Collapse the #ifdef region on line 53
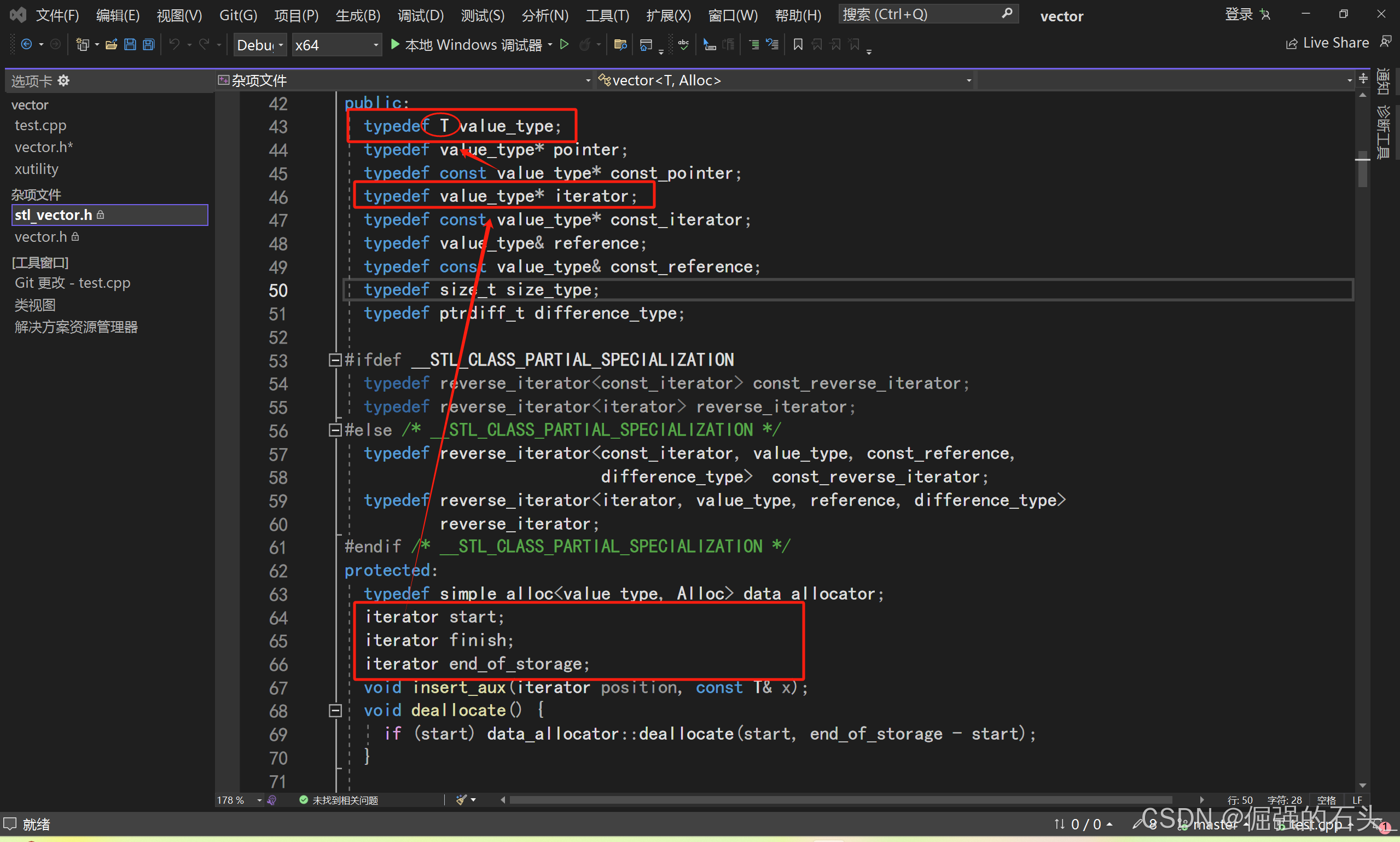 click(x=335, y=359)
